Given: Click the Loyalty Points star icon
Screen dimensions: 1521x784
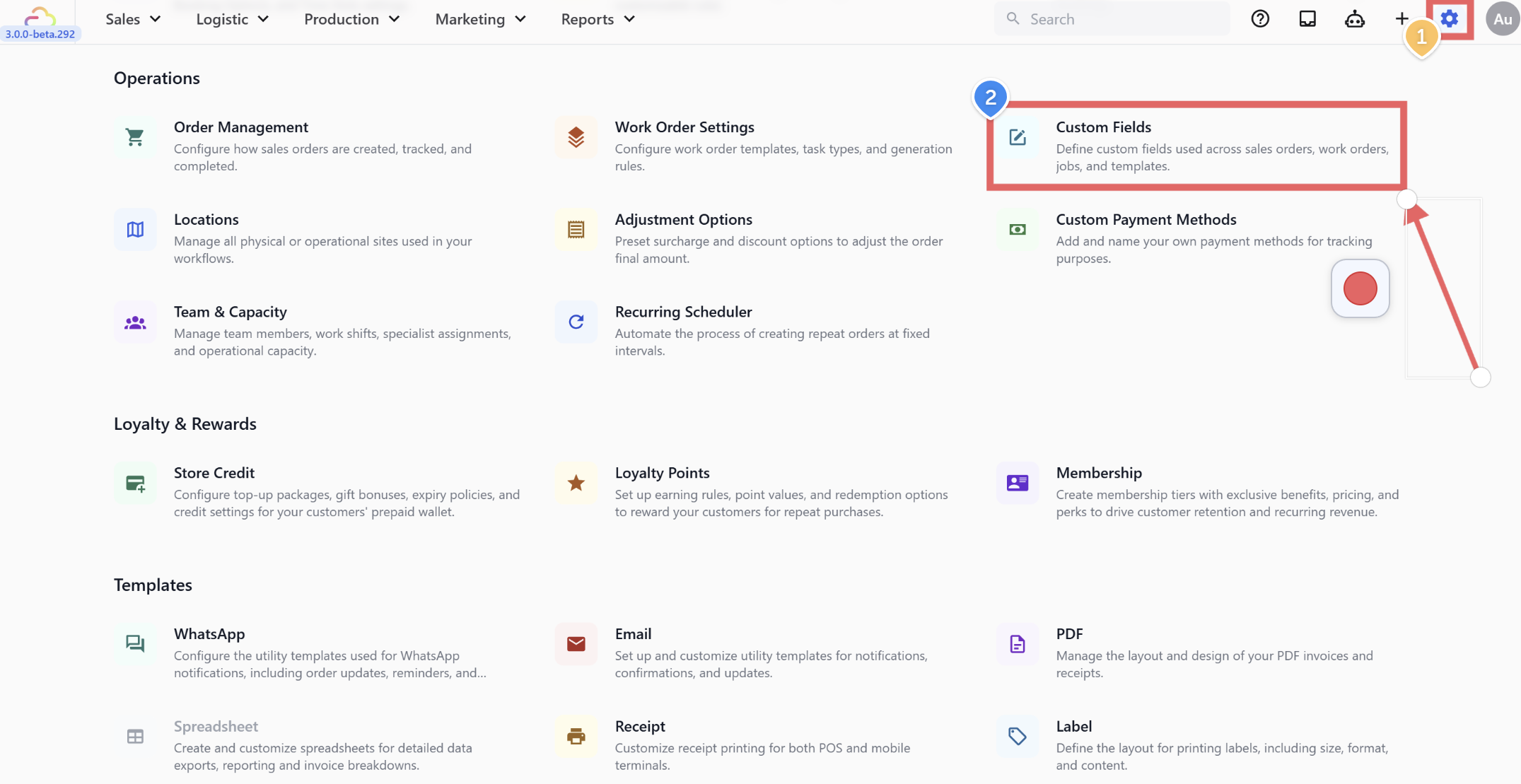Looking at the screenshot, I should pos(576,483).
